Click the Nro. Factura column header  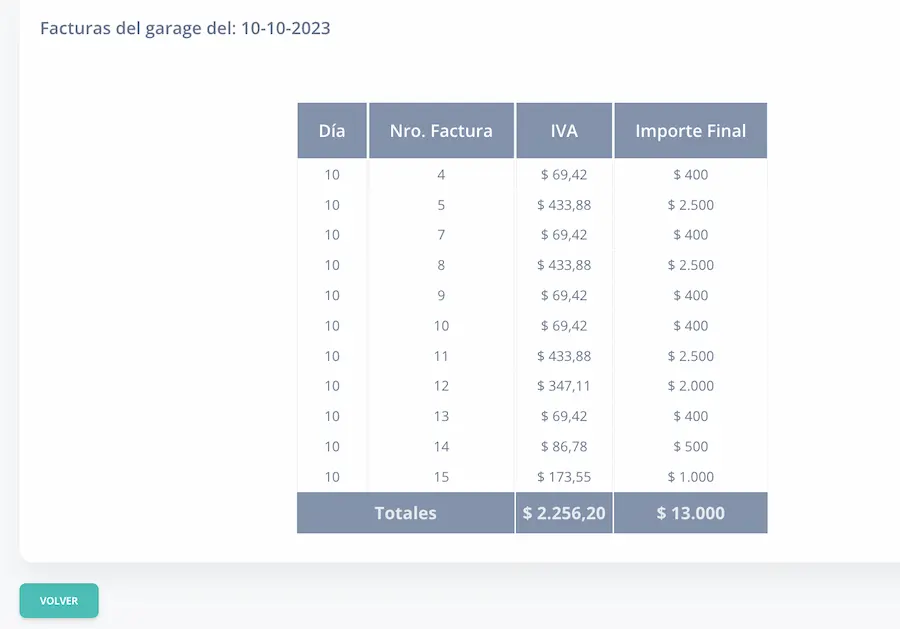point(441,131)
